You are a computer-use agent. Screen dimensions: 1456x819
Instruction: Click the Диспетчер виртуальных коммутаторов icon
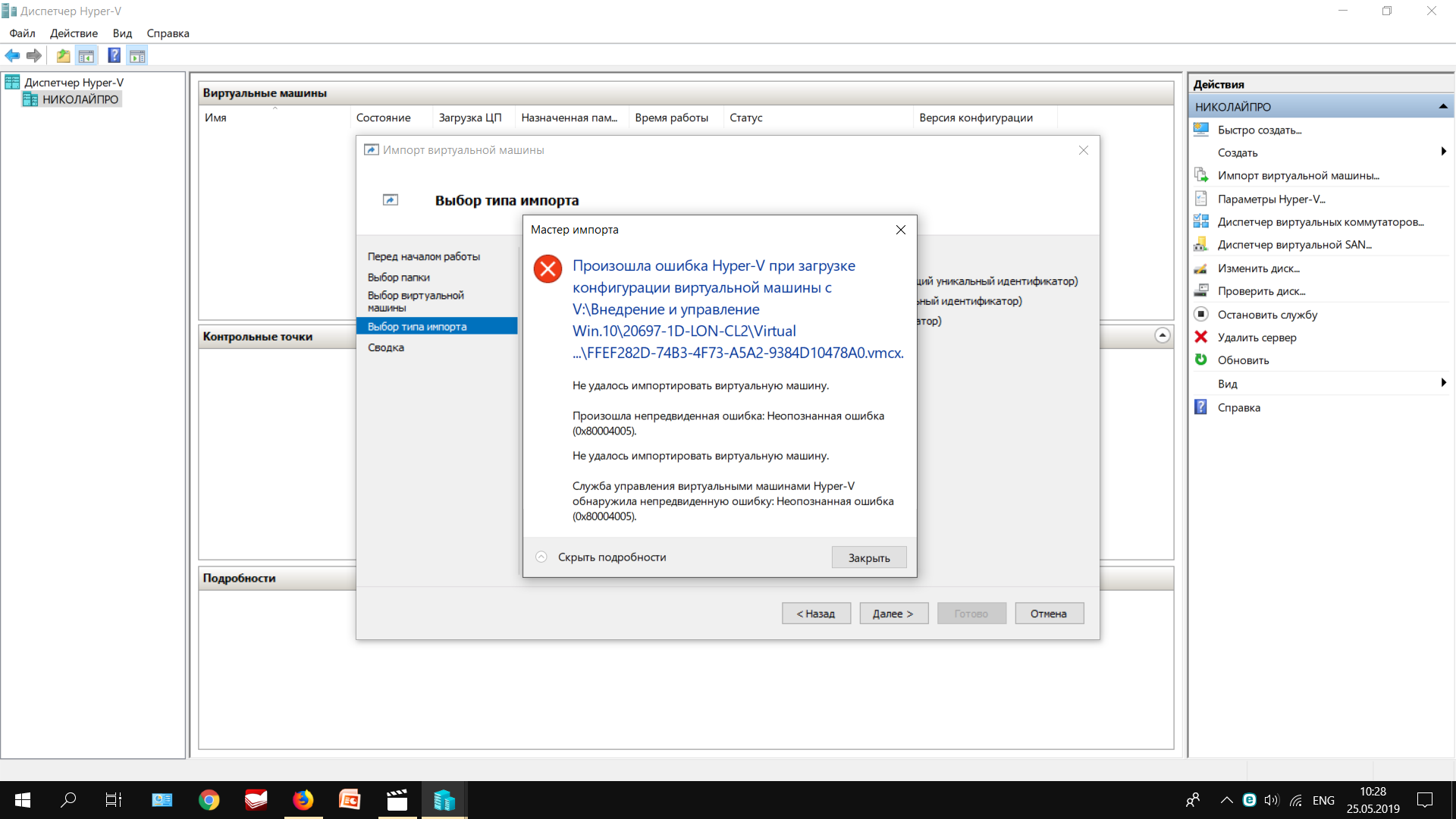point(1201,221)
